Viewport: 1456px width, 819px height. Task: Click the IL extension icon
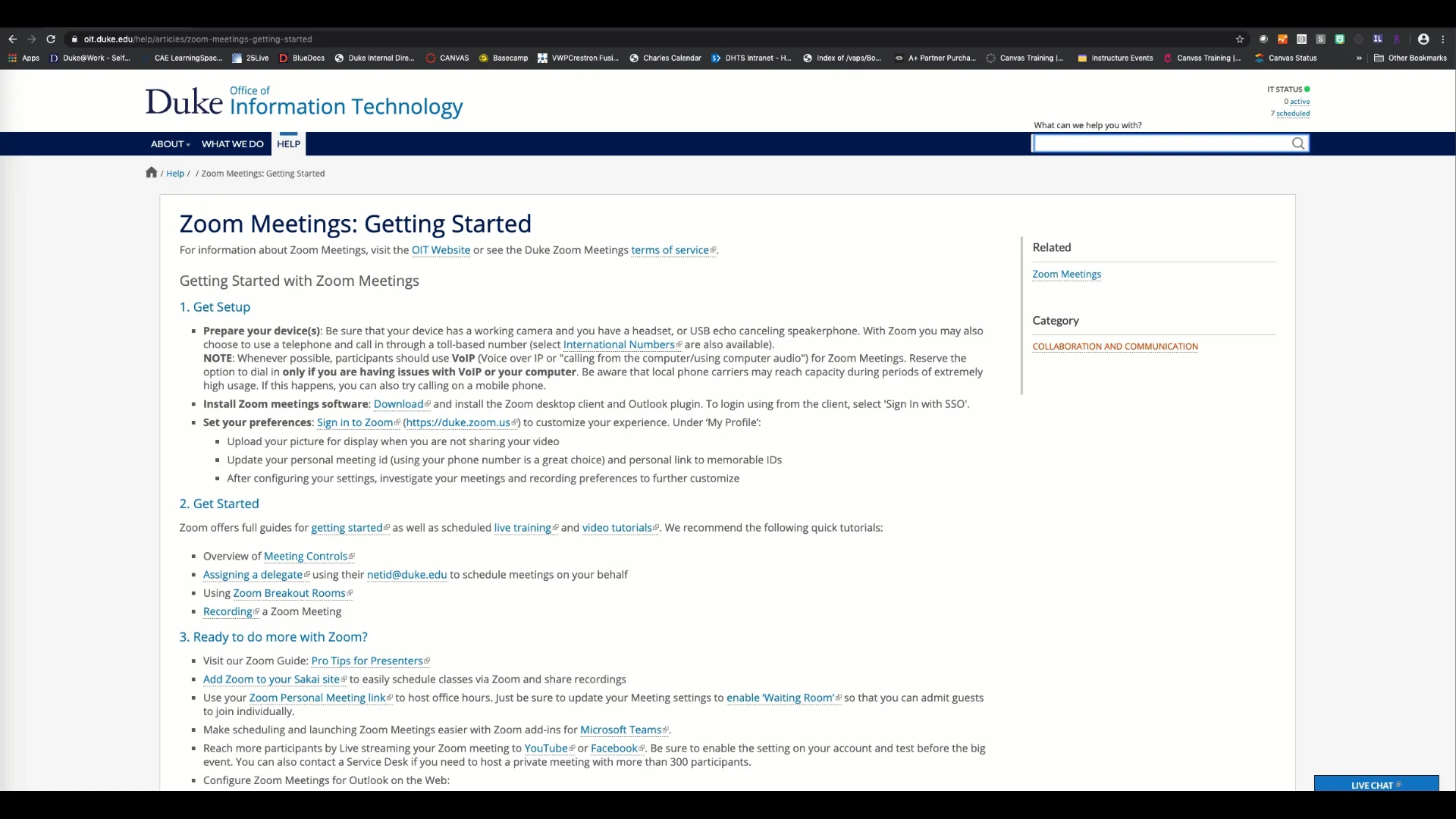click(x=1377, y=39)
